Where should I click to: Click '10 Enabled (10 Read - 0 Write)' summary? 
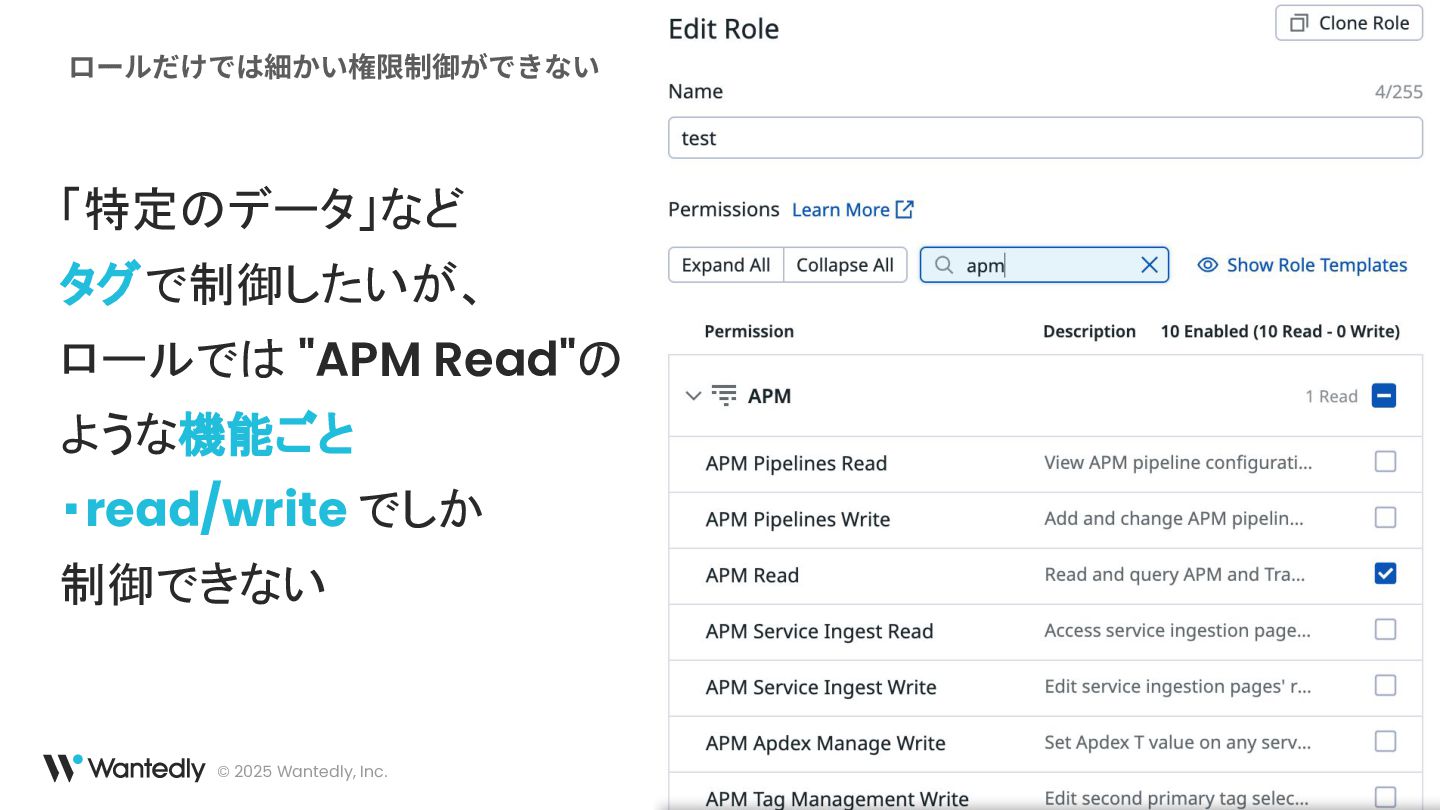coord(1280,331)
